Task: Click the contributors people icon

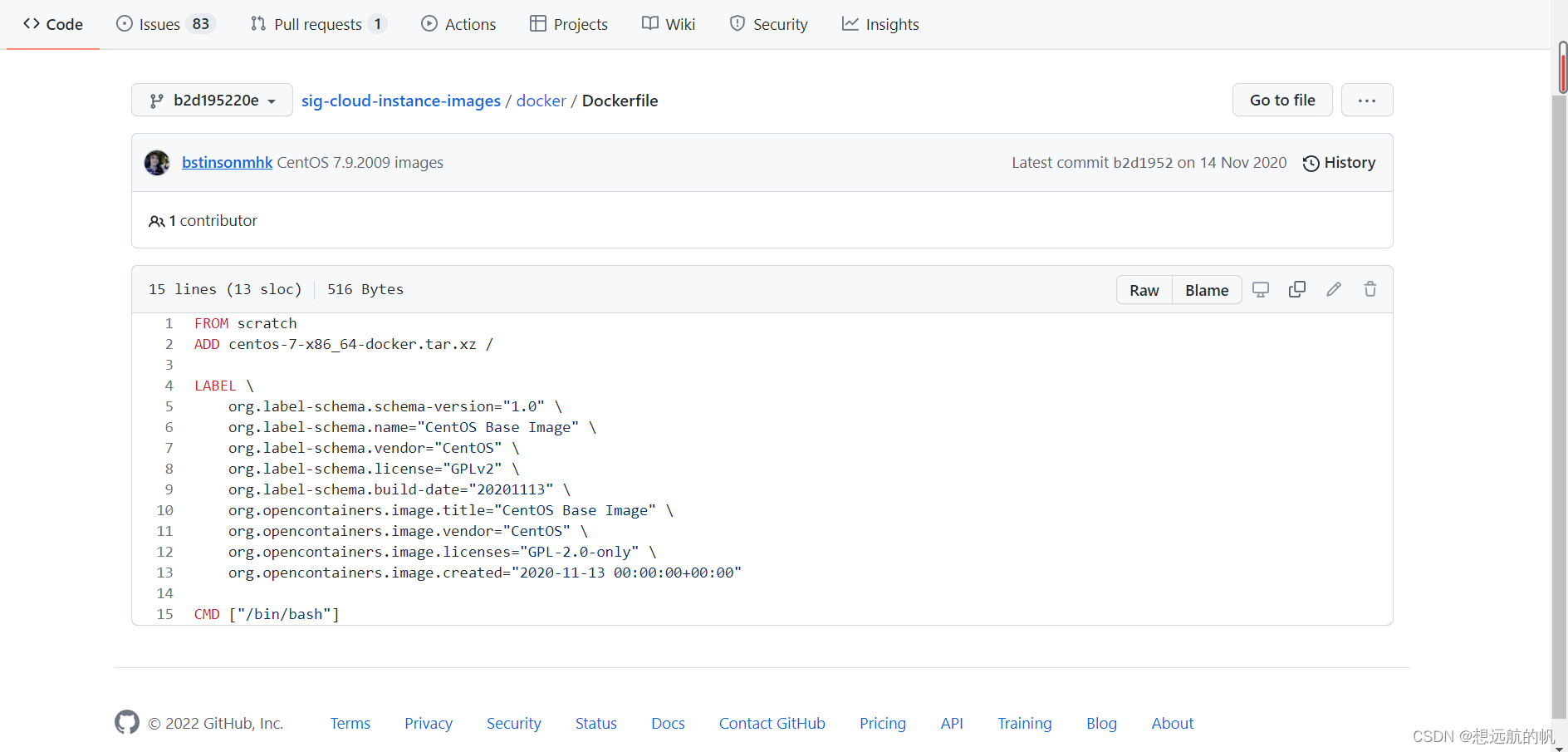Action: point(156,221)
